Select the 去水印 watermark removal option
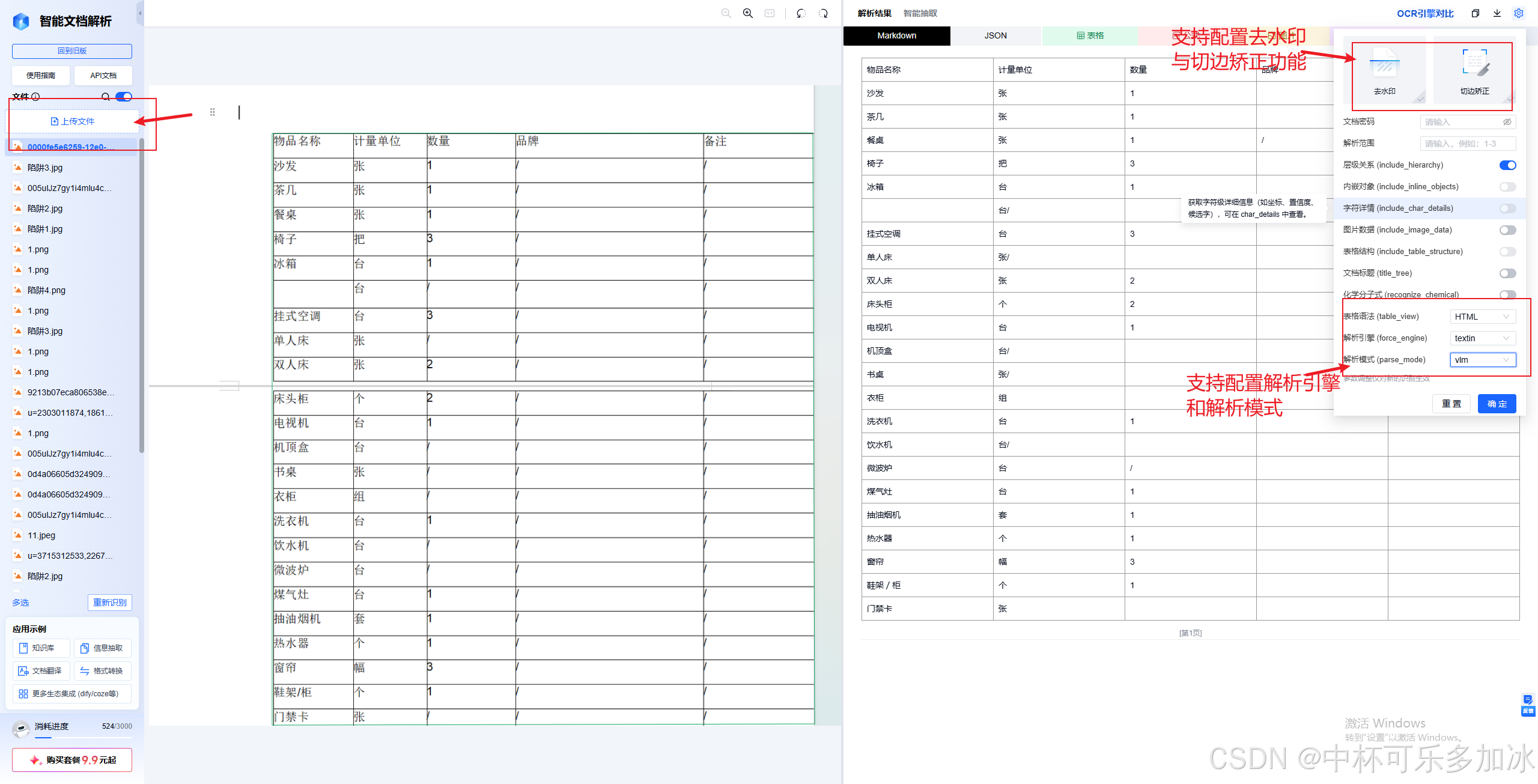This screenshot has width=1538, height=784. 1384,71
